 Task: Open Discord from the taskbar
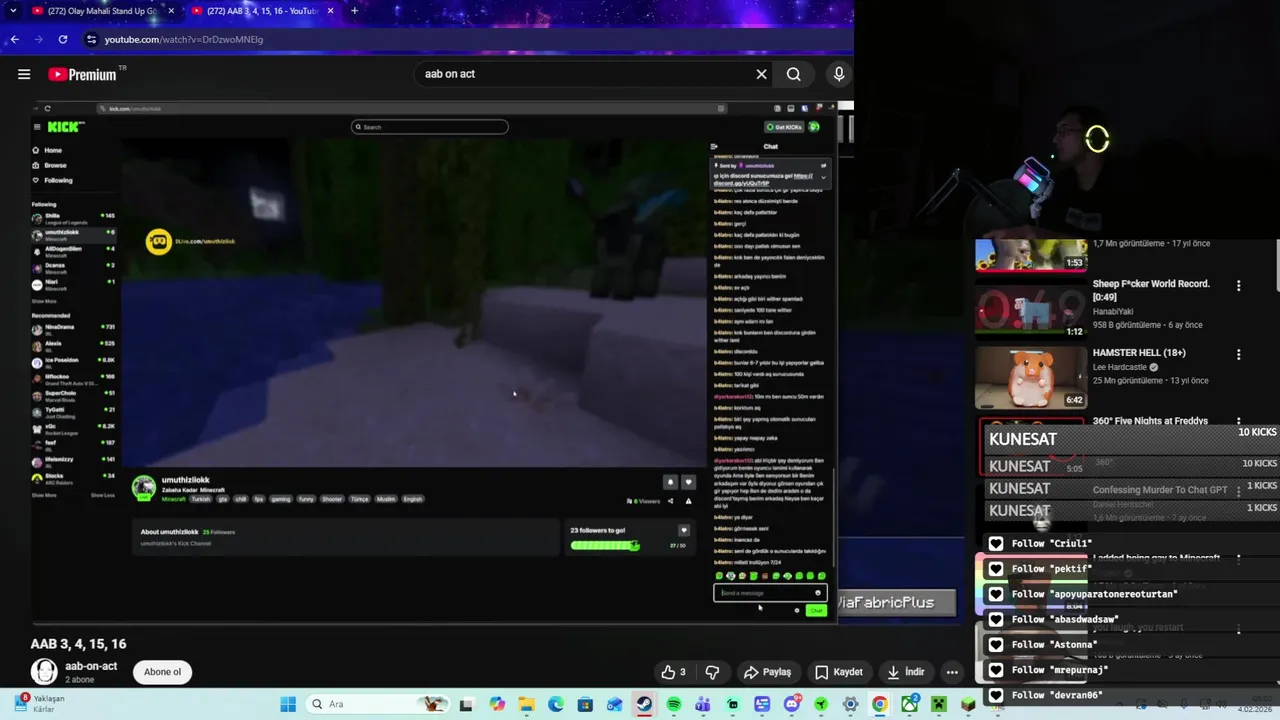point(792,704)
